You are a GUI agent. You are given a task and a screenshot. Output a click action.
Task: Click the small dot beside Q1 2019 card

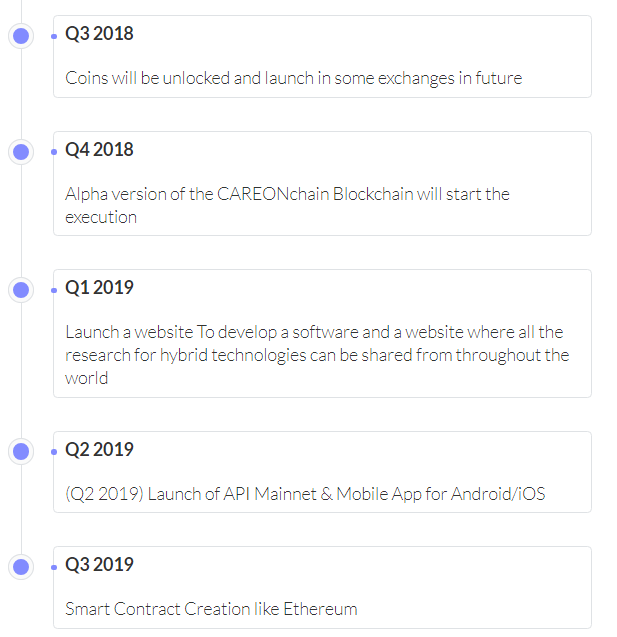coord(52,290)
